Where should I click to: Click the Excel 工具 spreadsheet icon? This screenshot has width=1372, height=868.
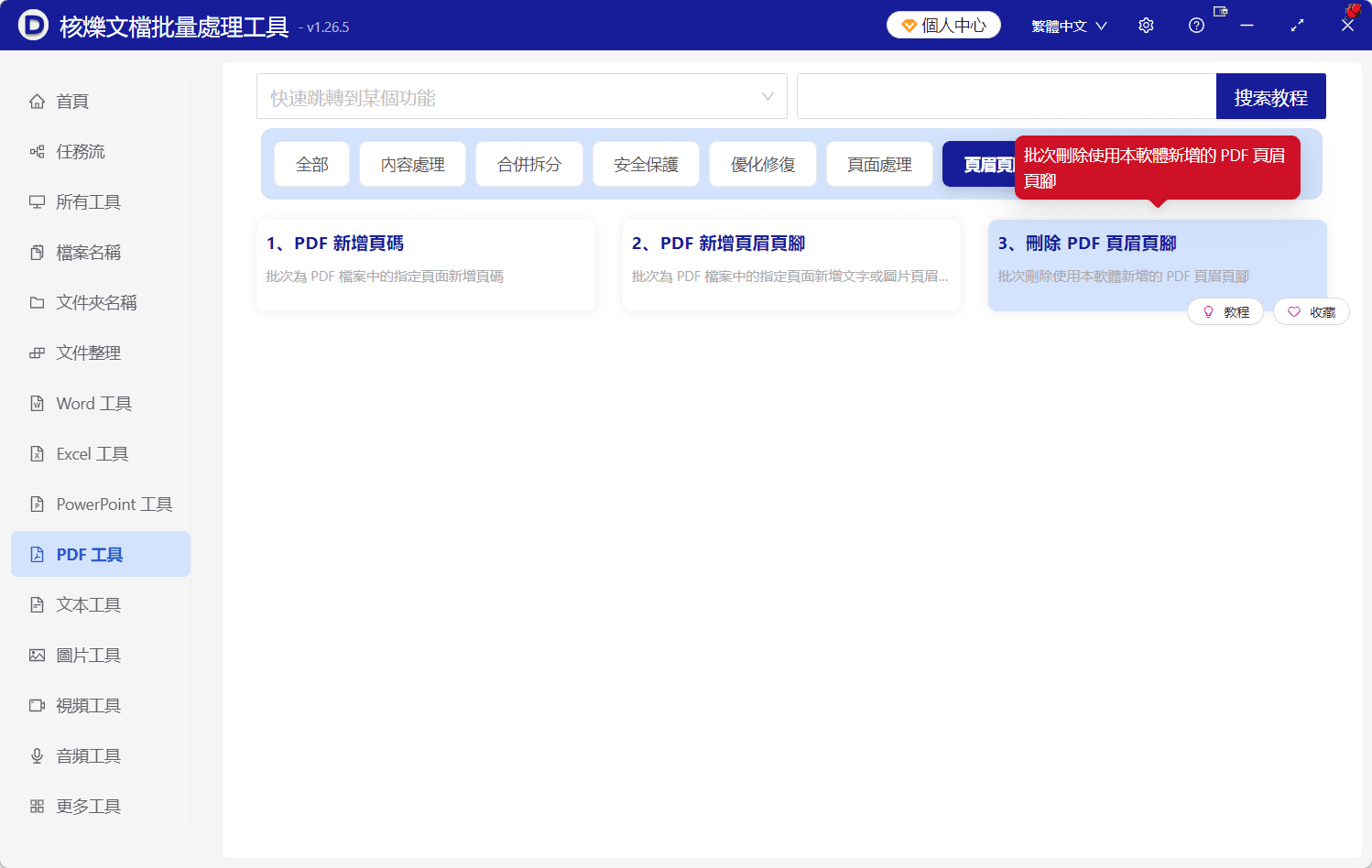click(x=37, y=453)
